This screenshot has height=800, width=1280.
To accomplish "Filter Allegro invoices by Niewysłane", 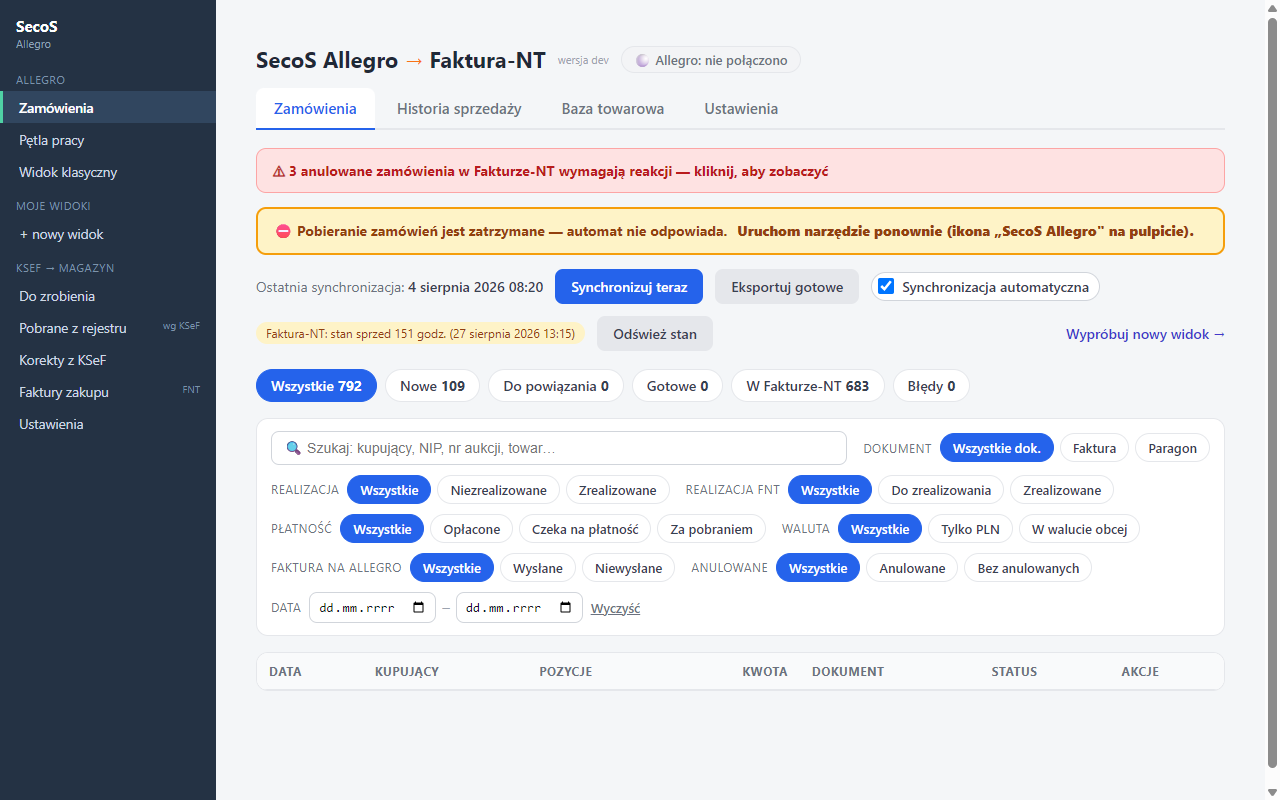I will point(628,568).
